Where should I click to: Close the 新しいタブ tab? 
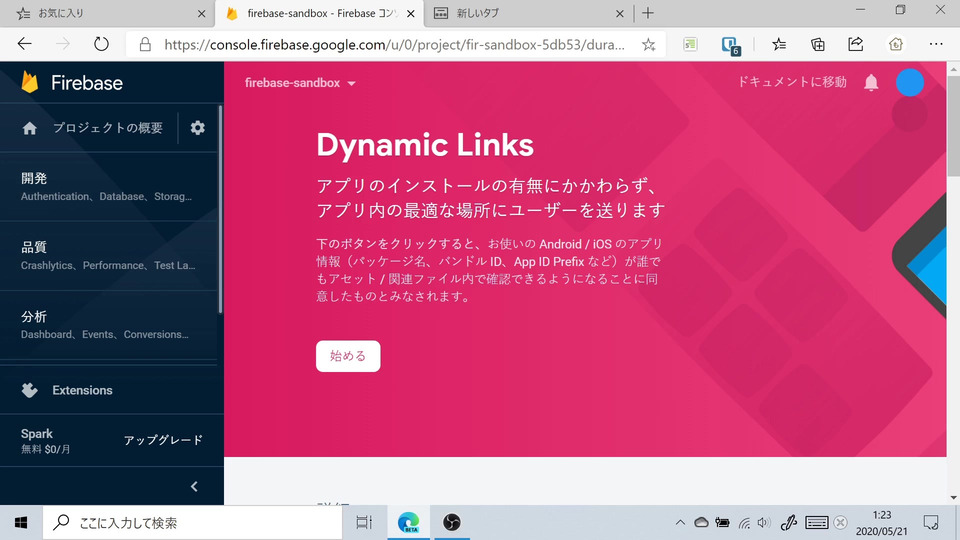coord(620,13)
